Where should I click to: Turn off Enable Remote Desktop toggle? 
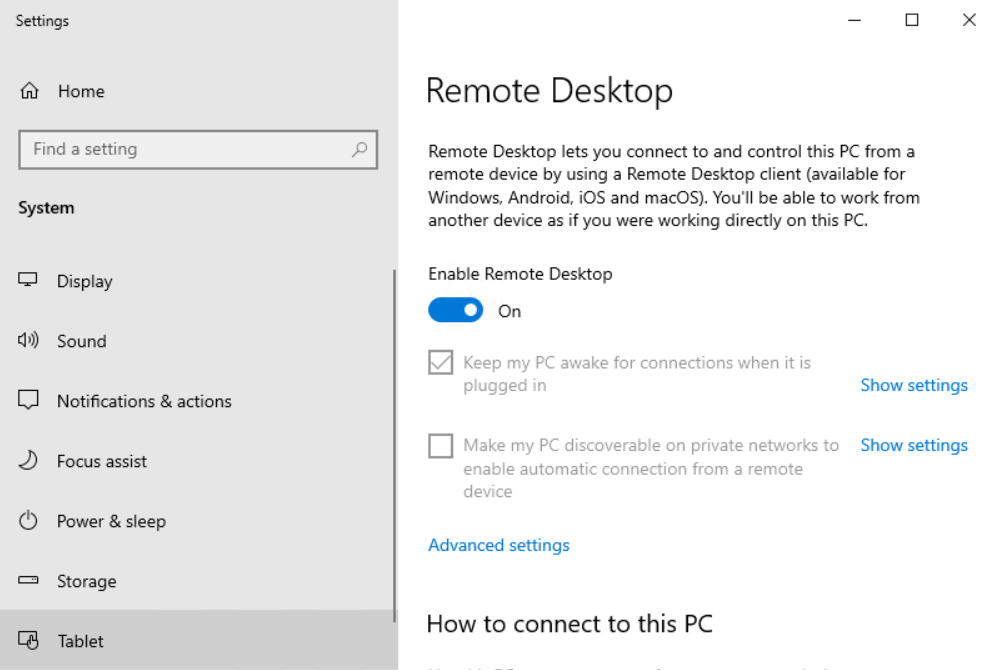[x=455, y=311]
